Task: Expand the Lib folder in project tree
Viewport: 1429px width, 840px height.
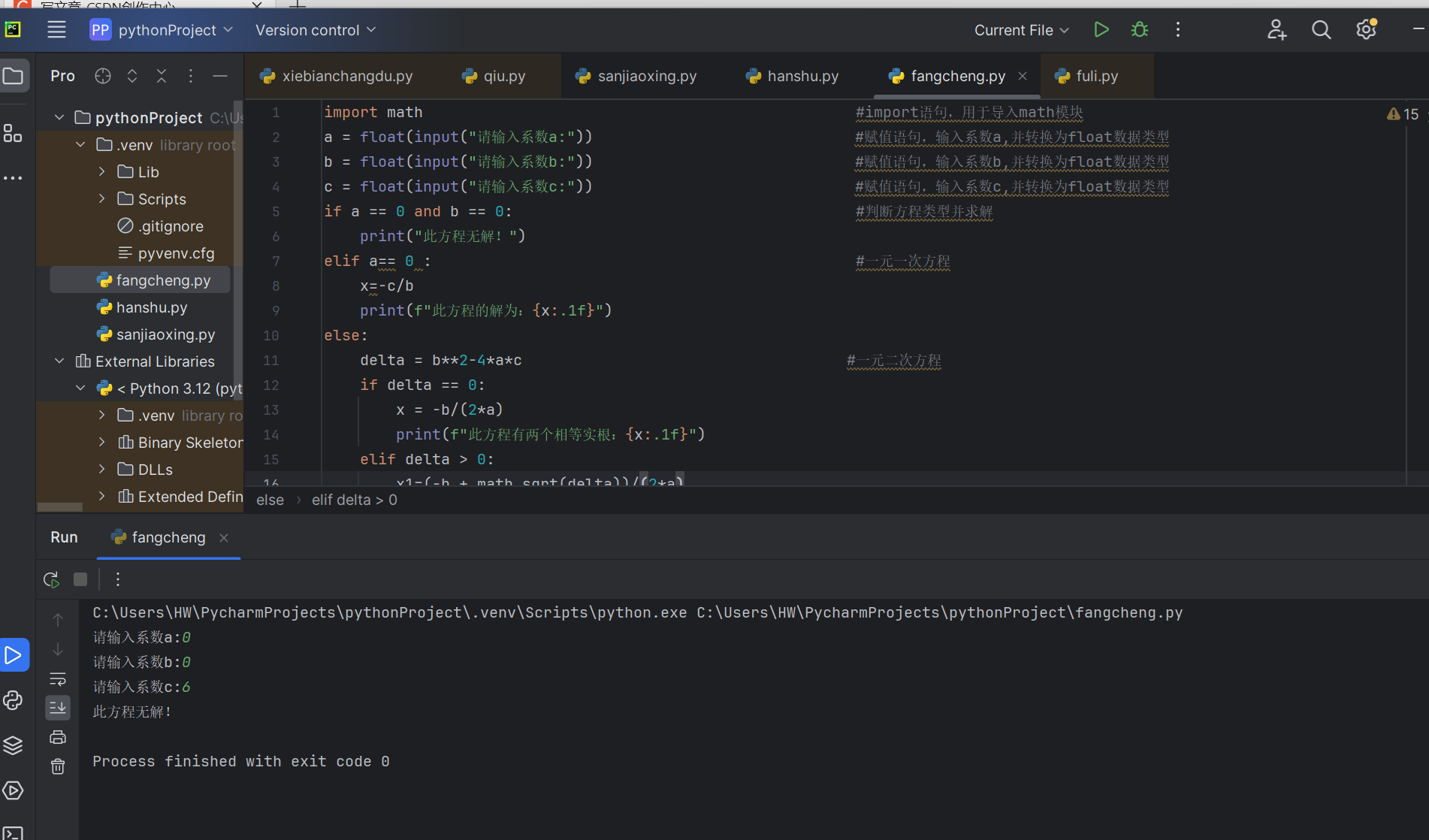Action: click(103, 171)
